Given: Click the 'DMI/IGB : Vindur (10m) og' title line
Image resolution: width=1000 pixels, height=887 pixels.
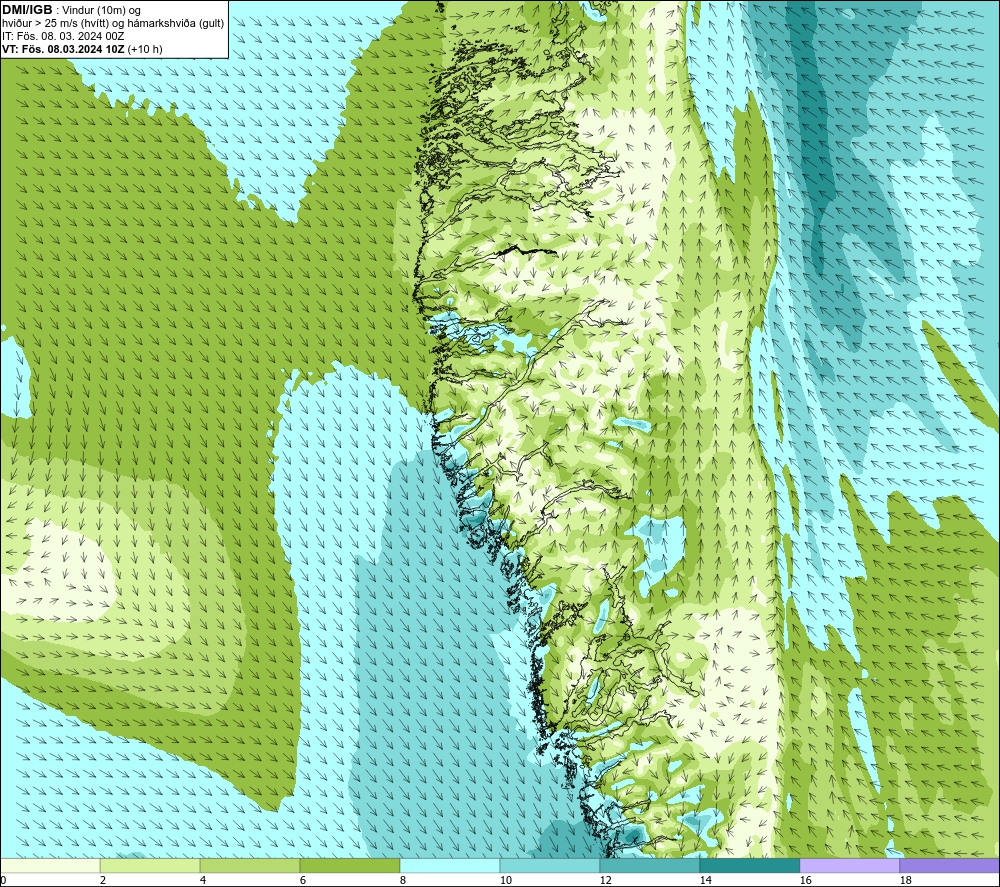Looking at the screenshot, I should point(72,10).
